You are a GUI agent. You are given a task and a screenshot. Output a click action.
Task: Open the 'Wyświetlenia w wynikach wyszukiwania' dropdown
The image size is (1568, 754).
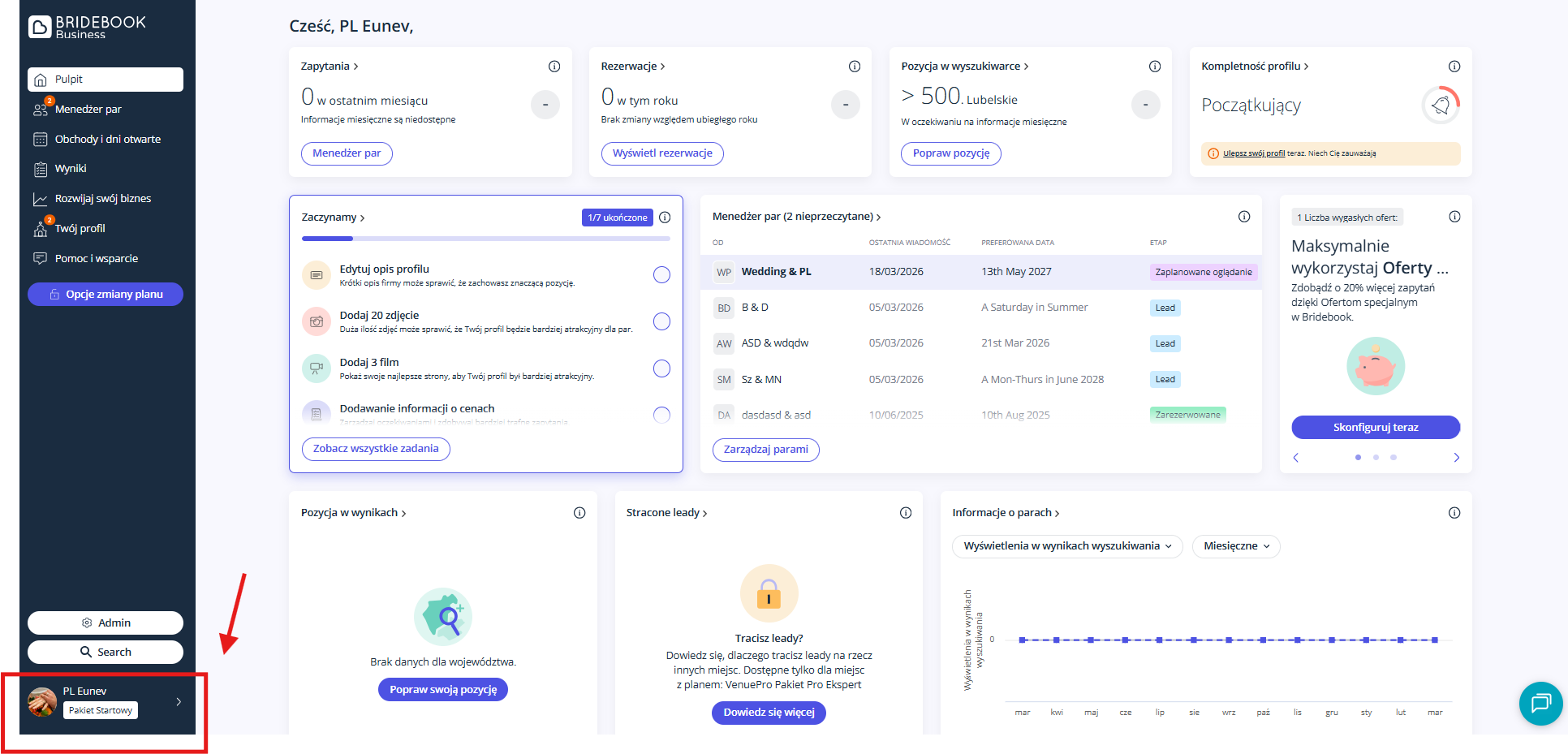[x=1066, y=546]
